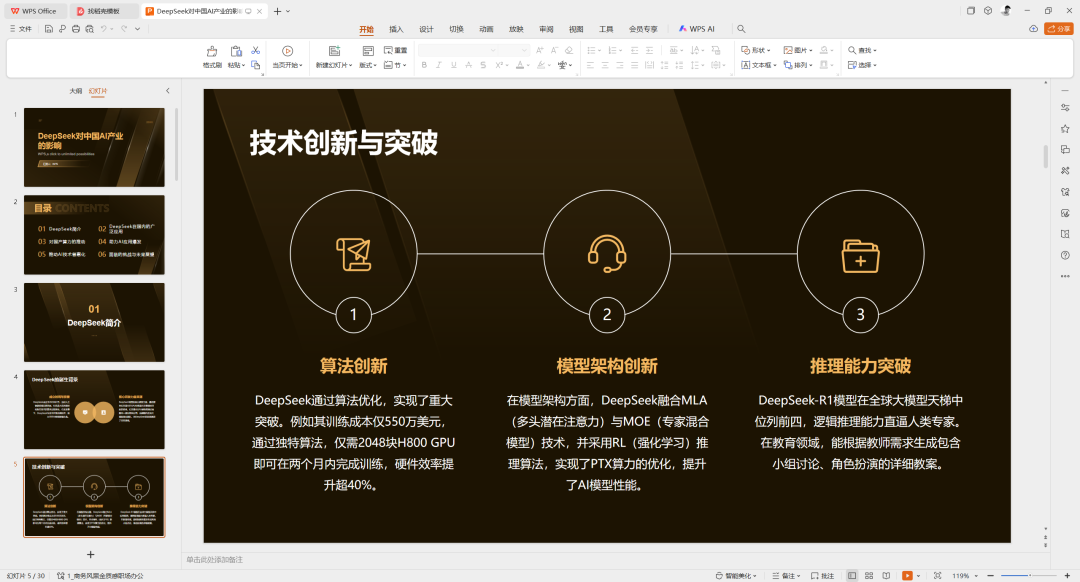Switch to slide sorter view in status bar
Screen dimensions: 1080x582
(x=869, y=576)
